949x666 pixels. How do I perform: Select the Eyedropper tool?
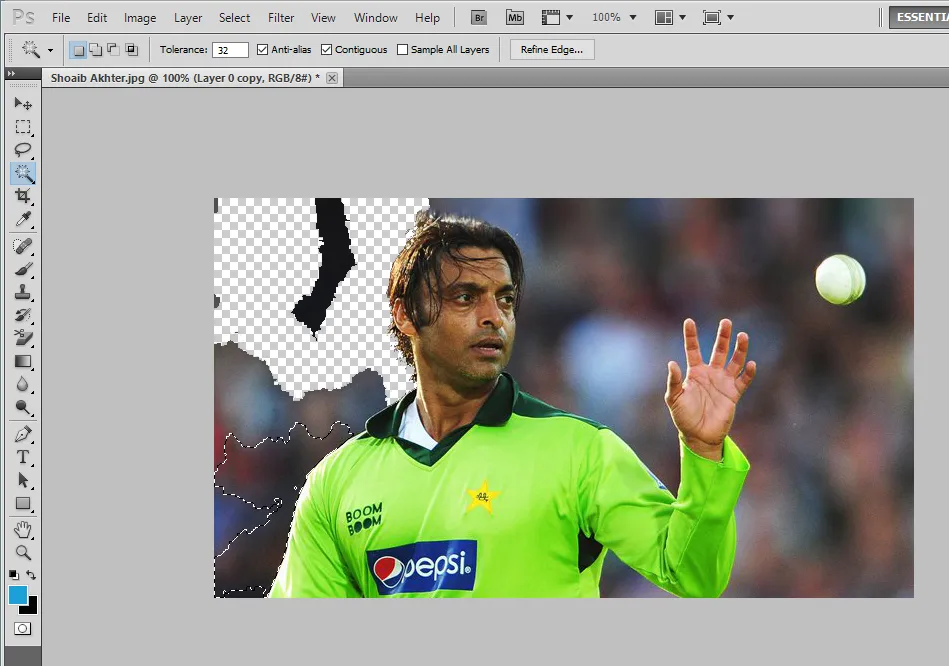point(23,219)
